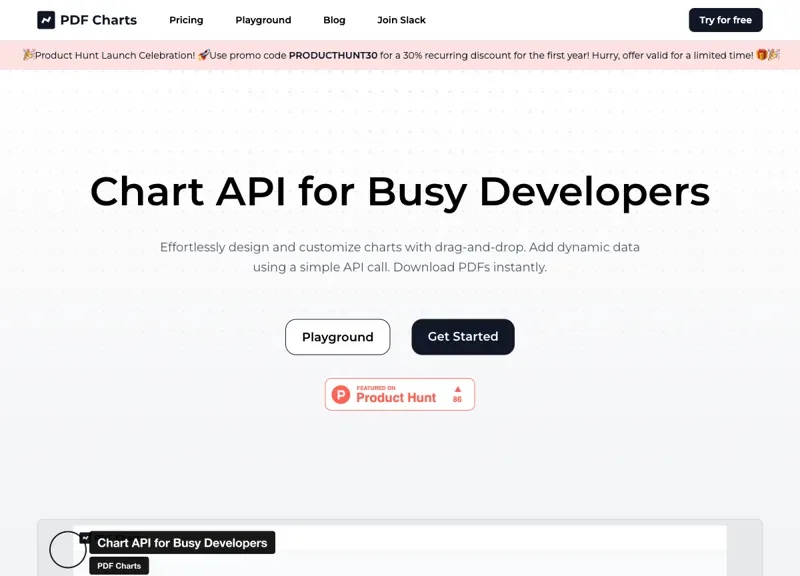Open the Blog from the navbar
Viewport: 800px width, 576px height.
[334, 20]
